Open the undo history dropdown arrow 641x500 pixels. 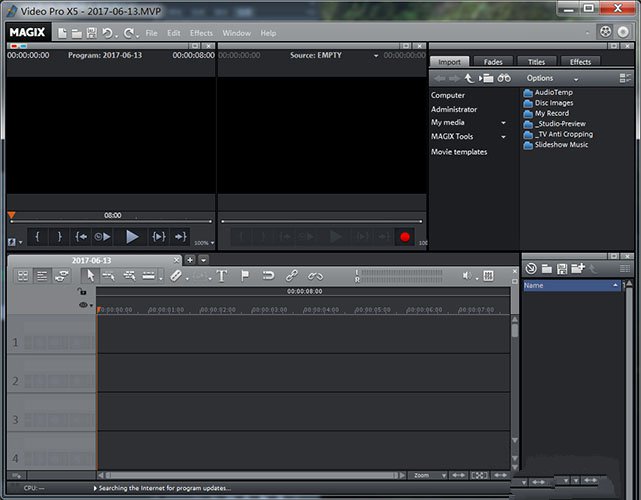pos(117,36)
